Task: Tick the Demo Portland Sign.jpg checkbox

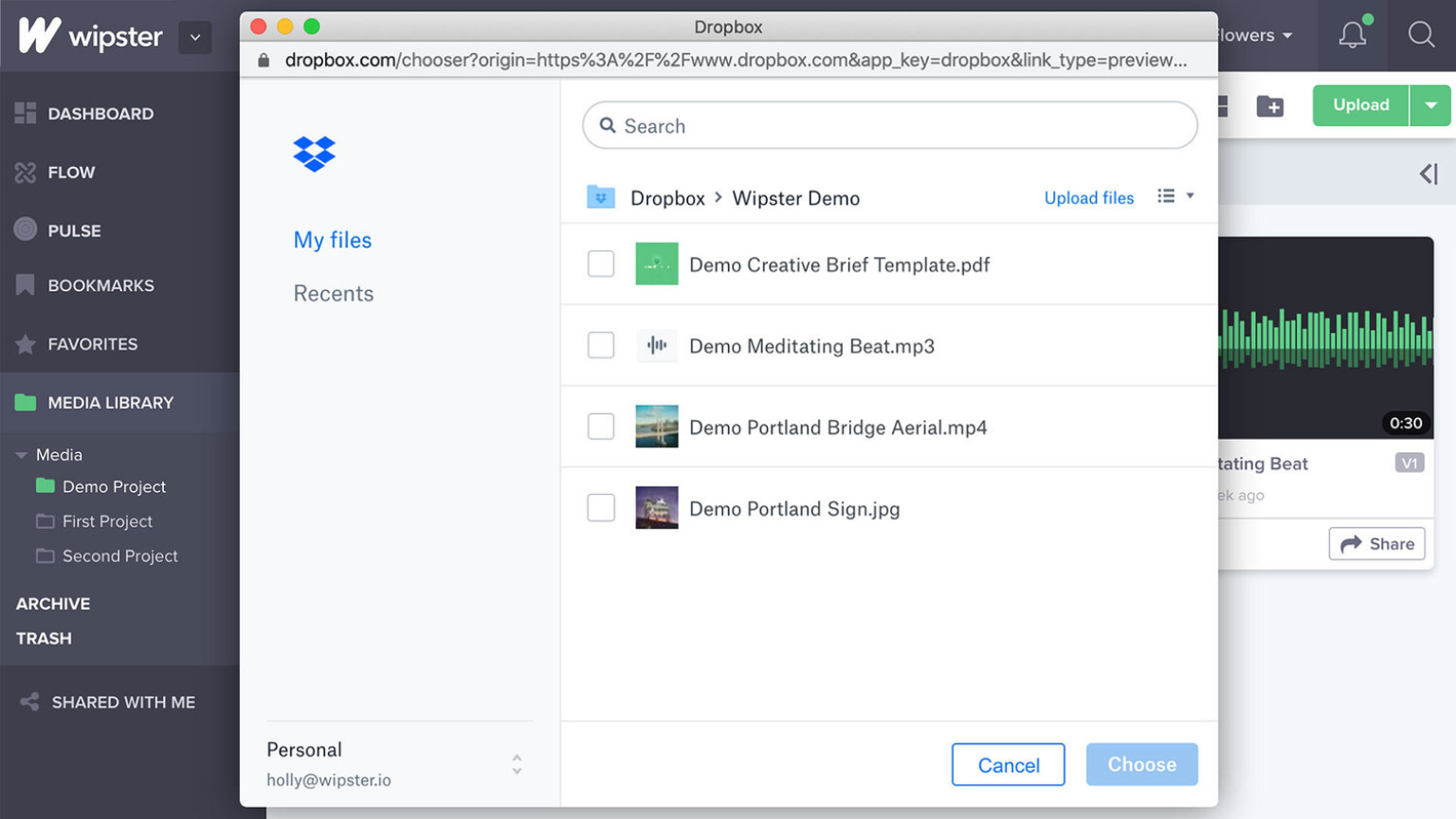Action: click(601, 508)
